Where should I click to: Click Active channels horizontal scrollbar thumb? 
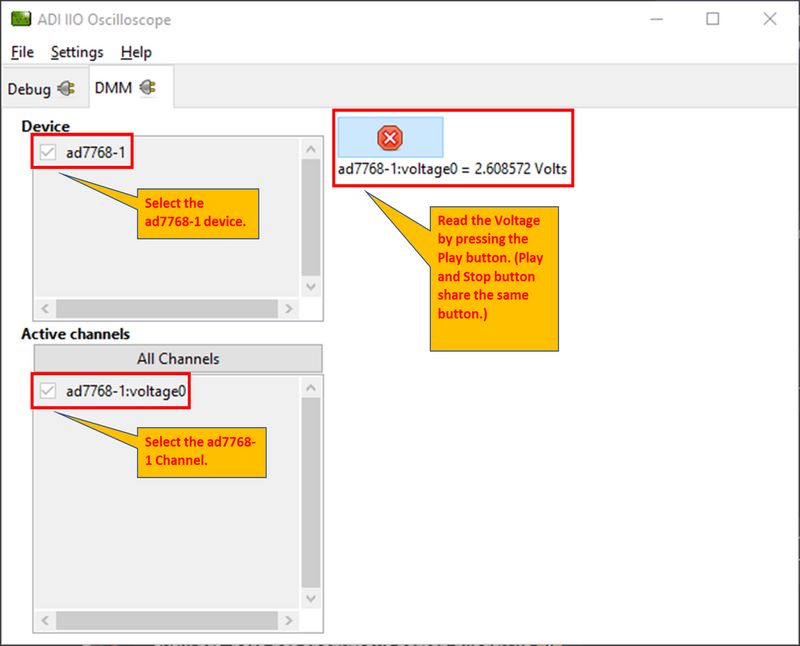[x=167, y=620]
